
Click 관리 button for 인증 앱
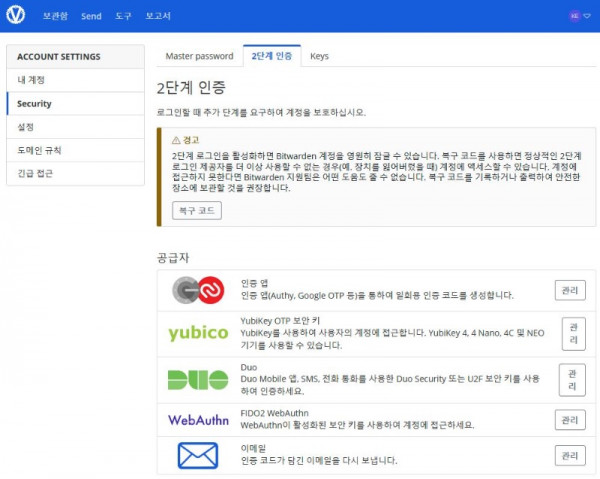point(570,290)
